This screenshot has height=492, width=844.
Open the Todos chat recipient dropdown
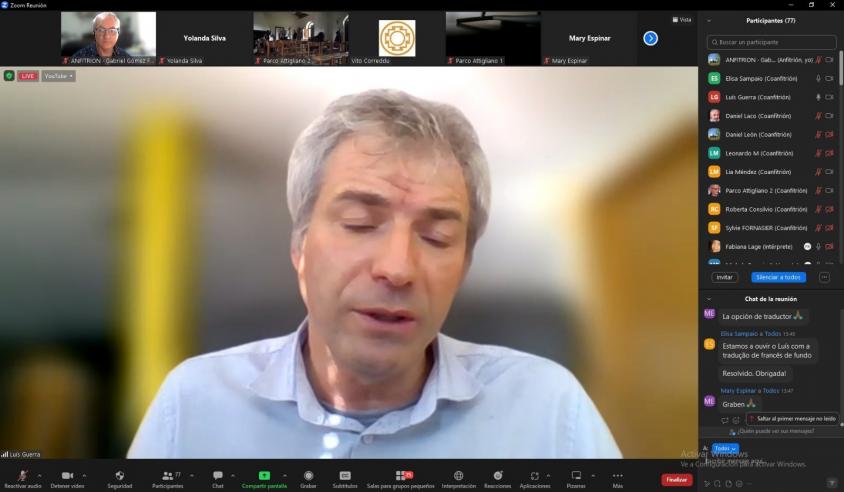coord(725,448)
